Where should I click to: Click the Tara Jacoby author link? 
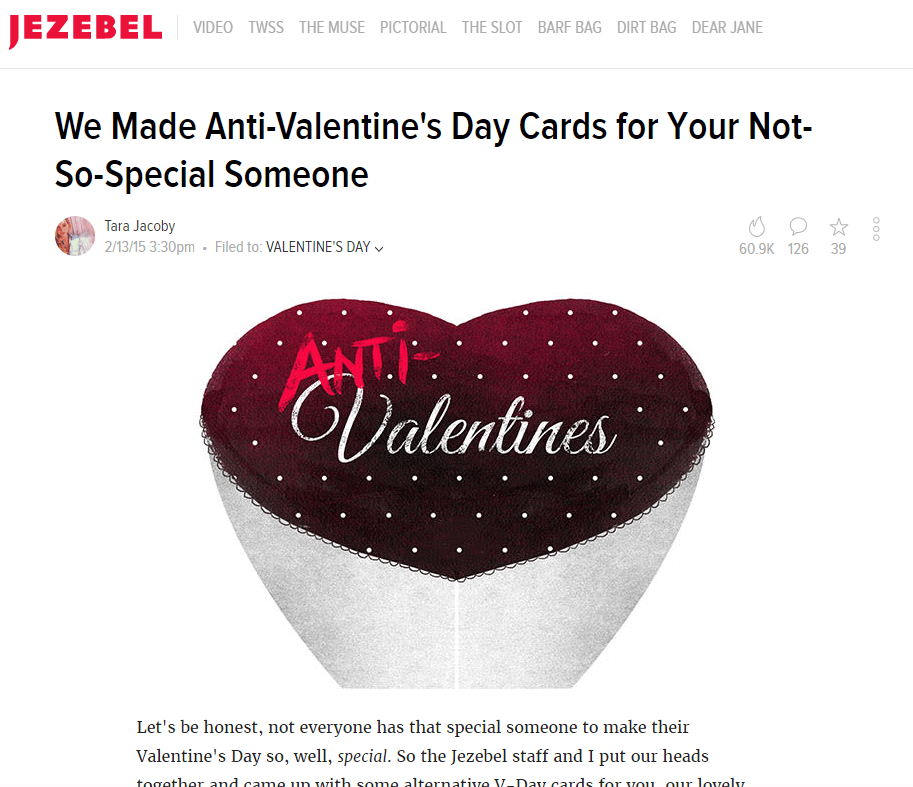click(140, 226)
